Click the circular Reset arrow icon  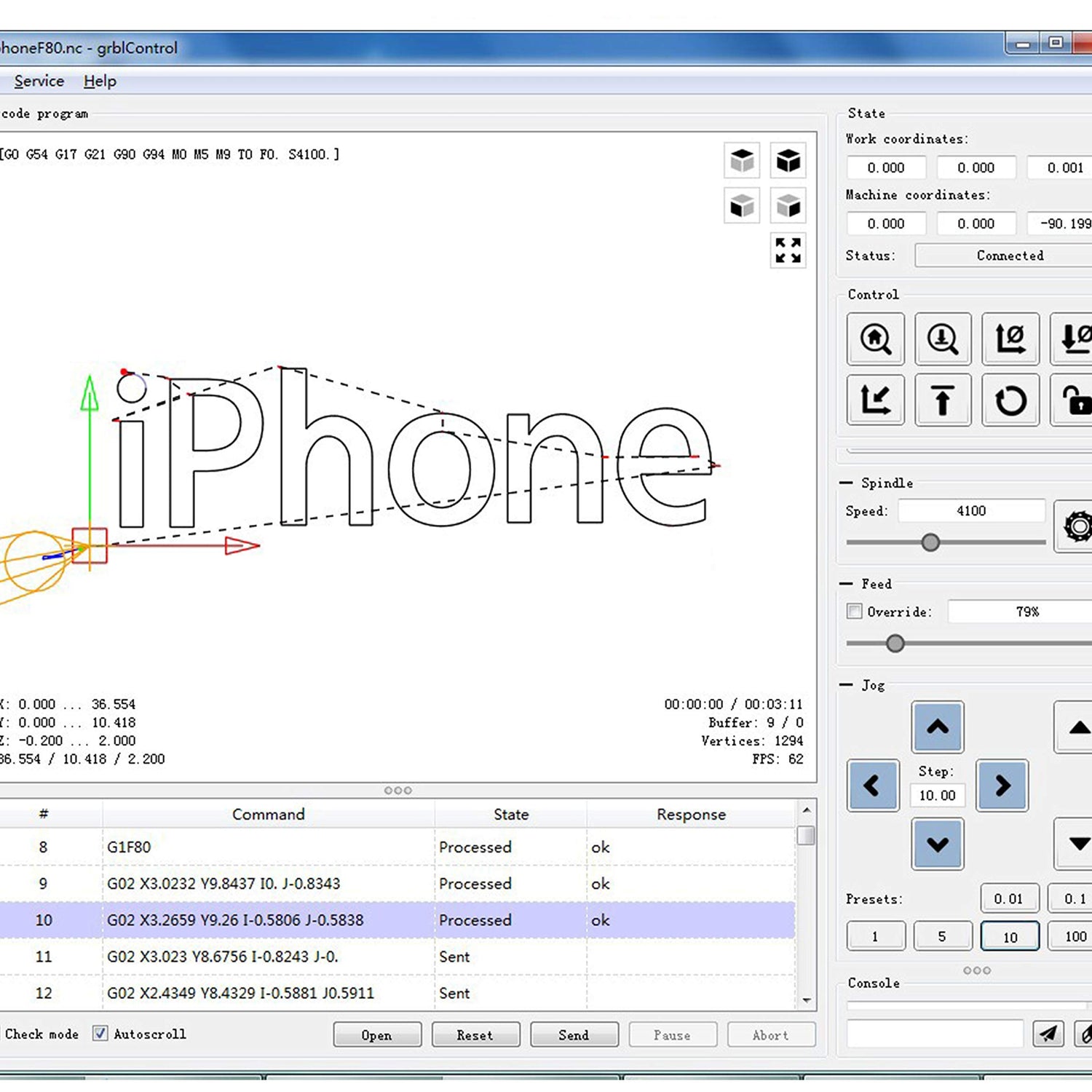click(1010, 400)
